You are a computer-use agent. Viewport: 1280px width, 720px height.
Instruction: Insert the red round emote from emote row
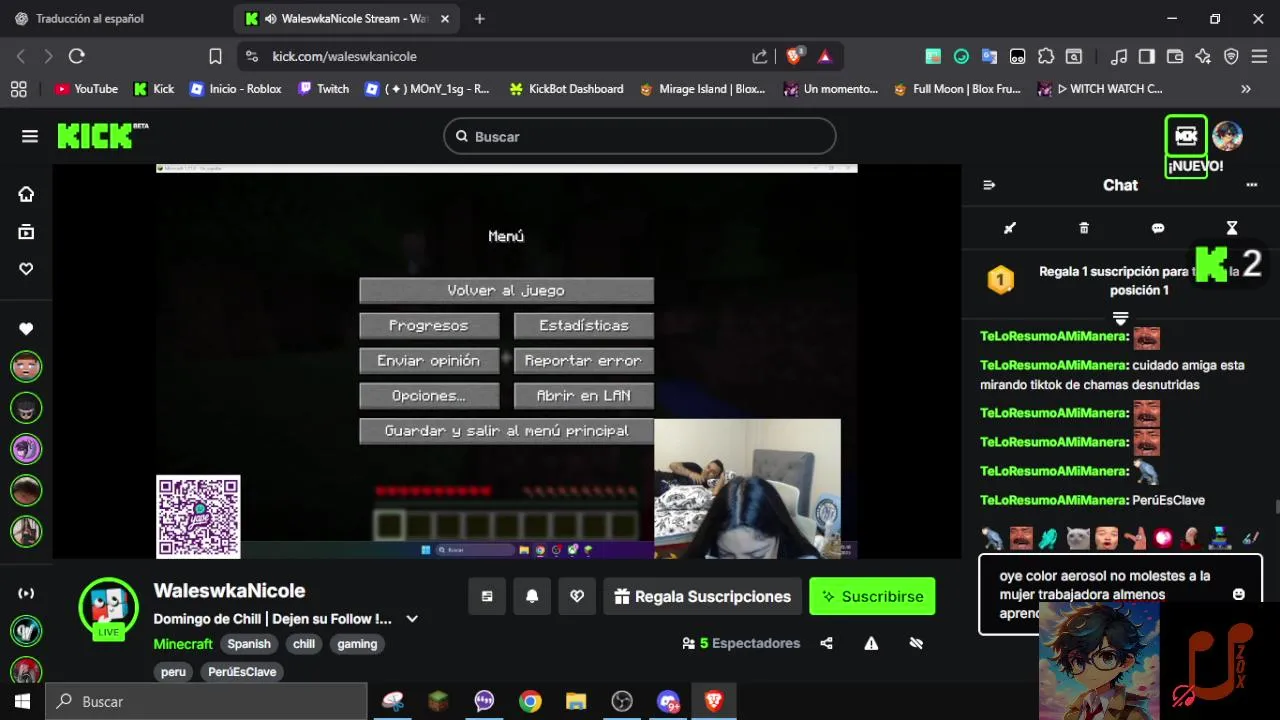pyautogui.click(x=1164, y=538)
